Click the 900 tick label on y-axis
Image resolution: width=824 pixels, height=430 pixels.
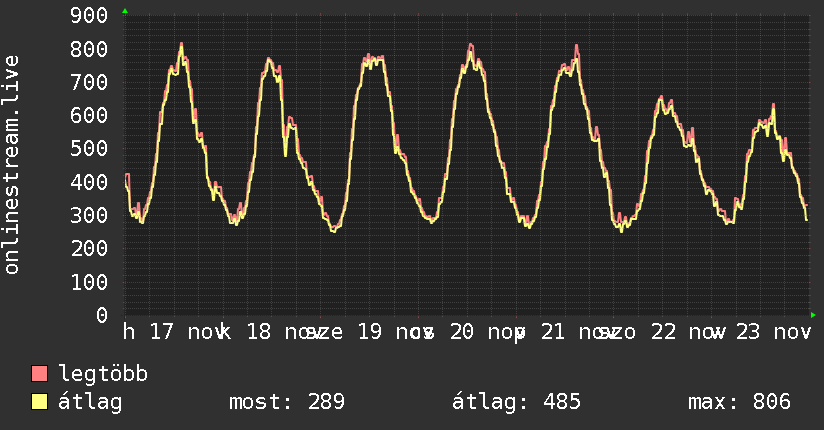coord(88,15)
